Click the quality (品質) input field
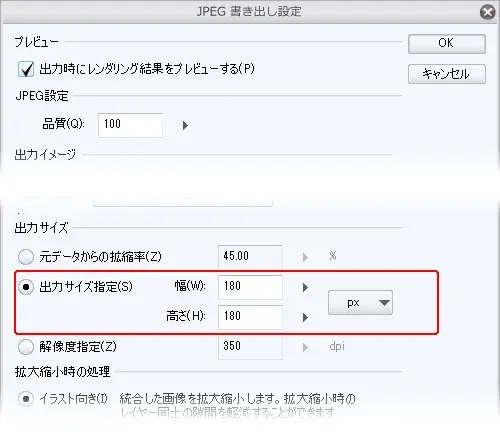This screenshot has width=500, height=436. tap(130, 125)
